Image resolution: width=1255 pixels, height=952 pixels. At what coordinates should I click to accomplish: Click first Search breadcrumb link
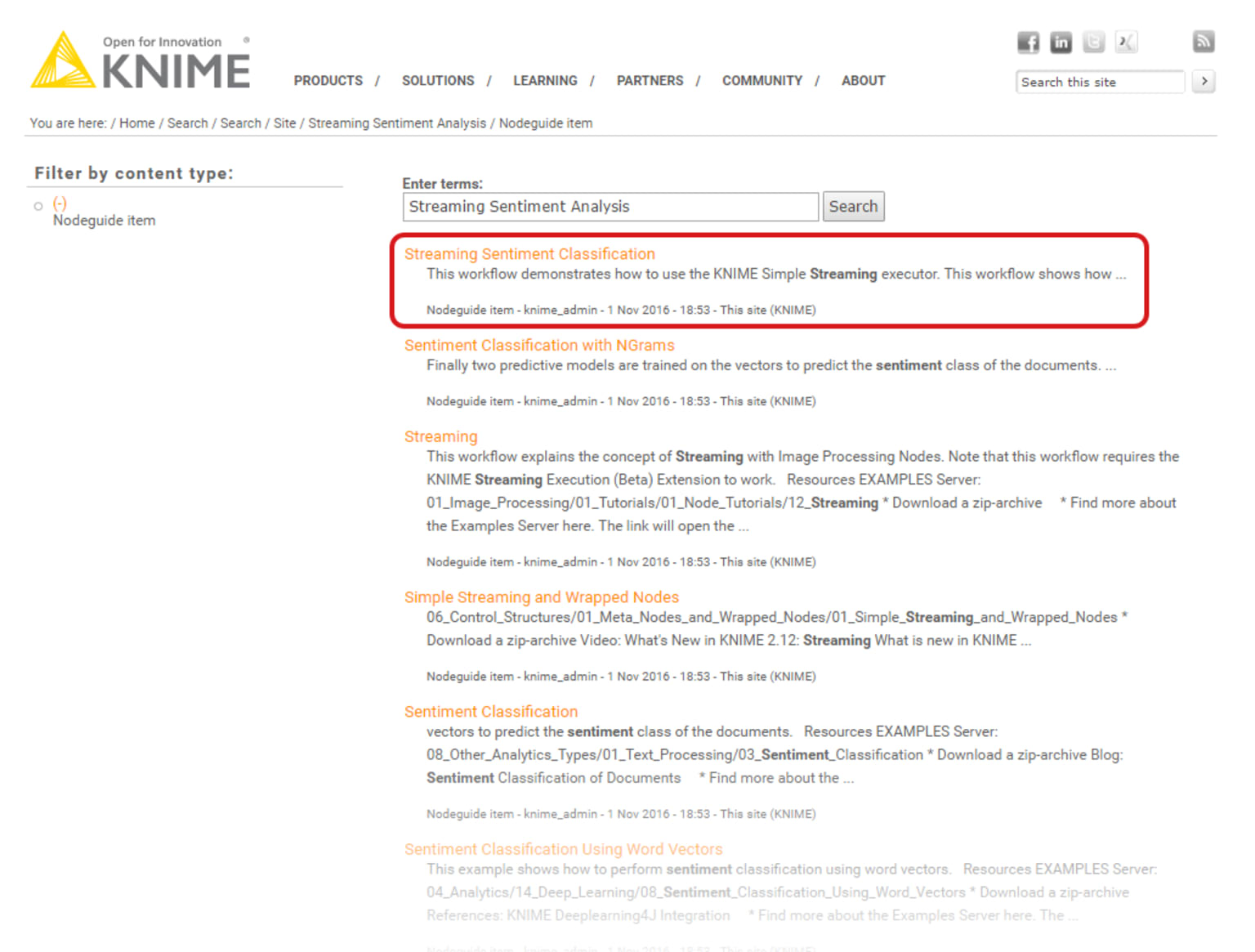click(188, 123)
